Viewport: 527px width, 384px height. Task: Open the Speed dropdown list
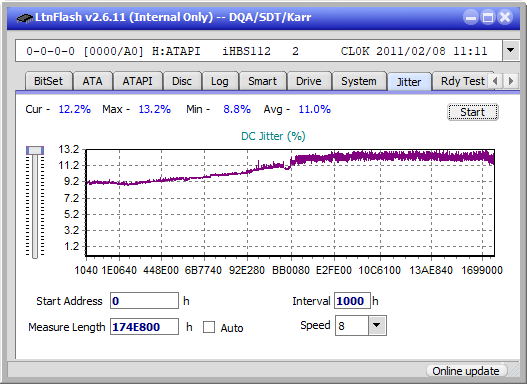click(377, 325)
